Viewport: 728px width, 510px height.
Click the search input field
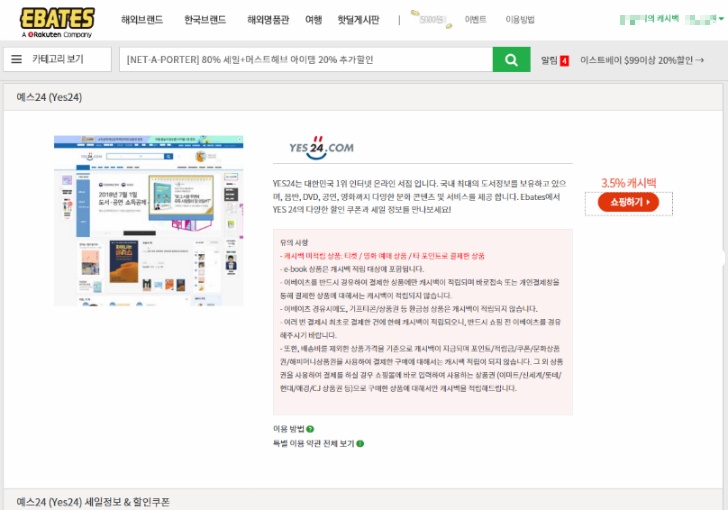click(306, 59)
